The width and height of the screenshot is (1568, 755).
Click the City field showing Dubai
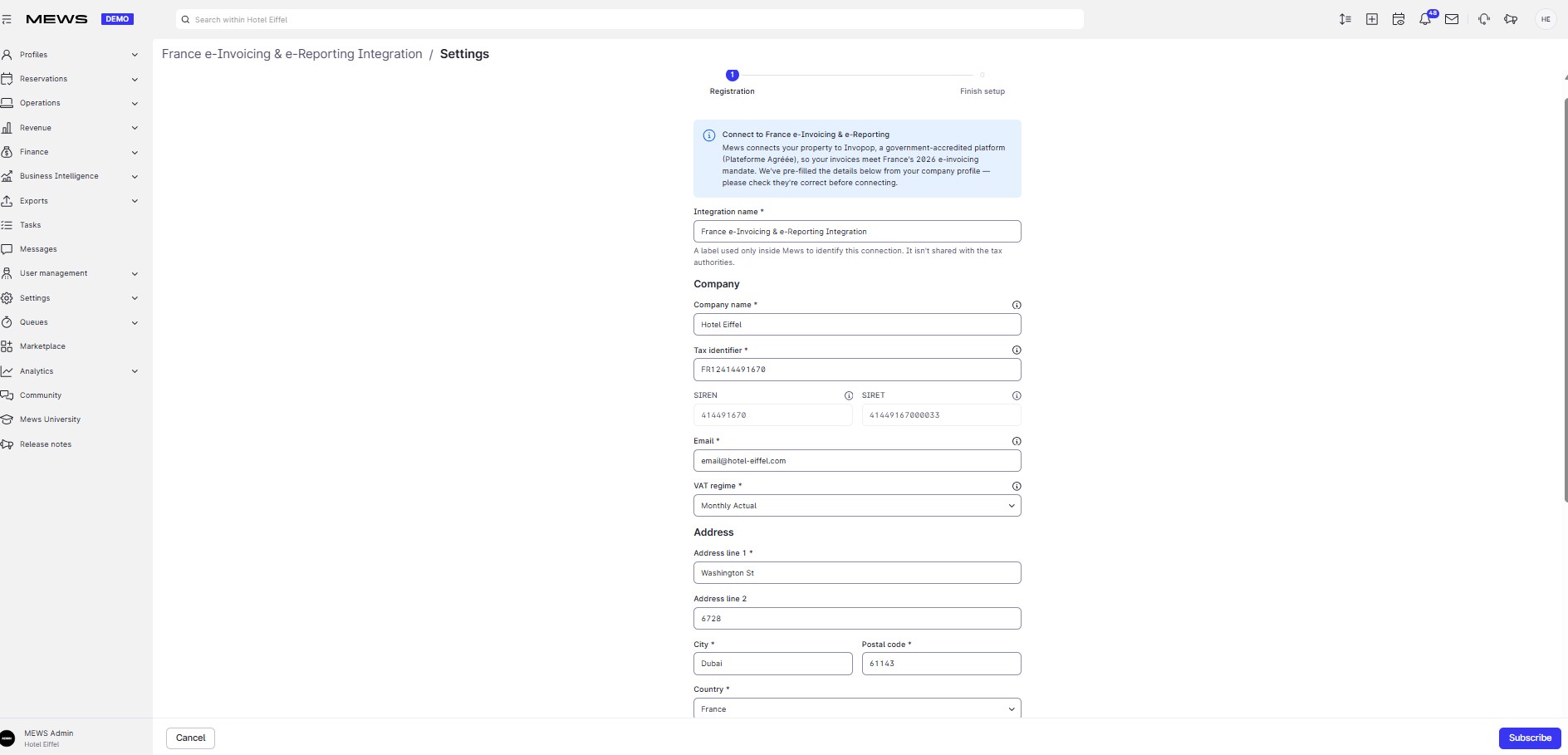point(772,664)
